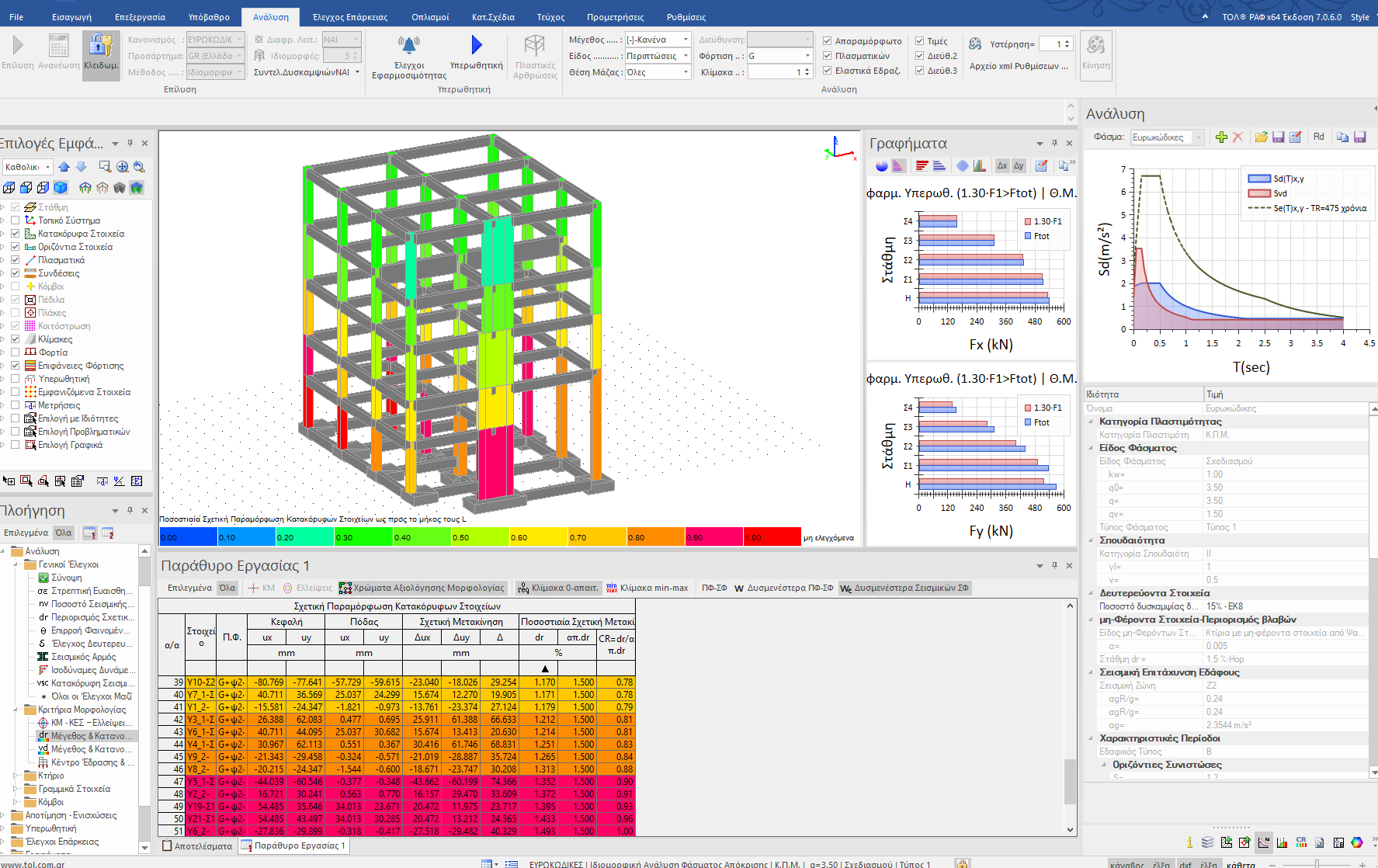The image size is (1378, 868).
Task: Toggle Πλασματικών checkbox
Action: [x=828, y=56]
